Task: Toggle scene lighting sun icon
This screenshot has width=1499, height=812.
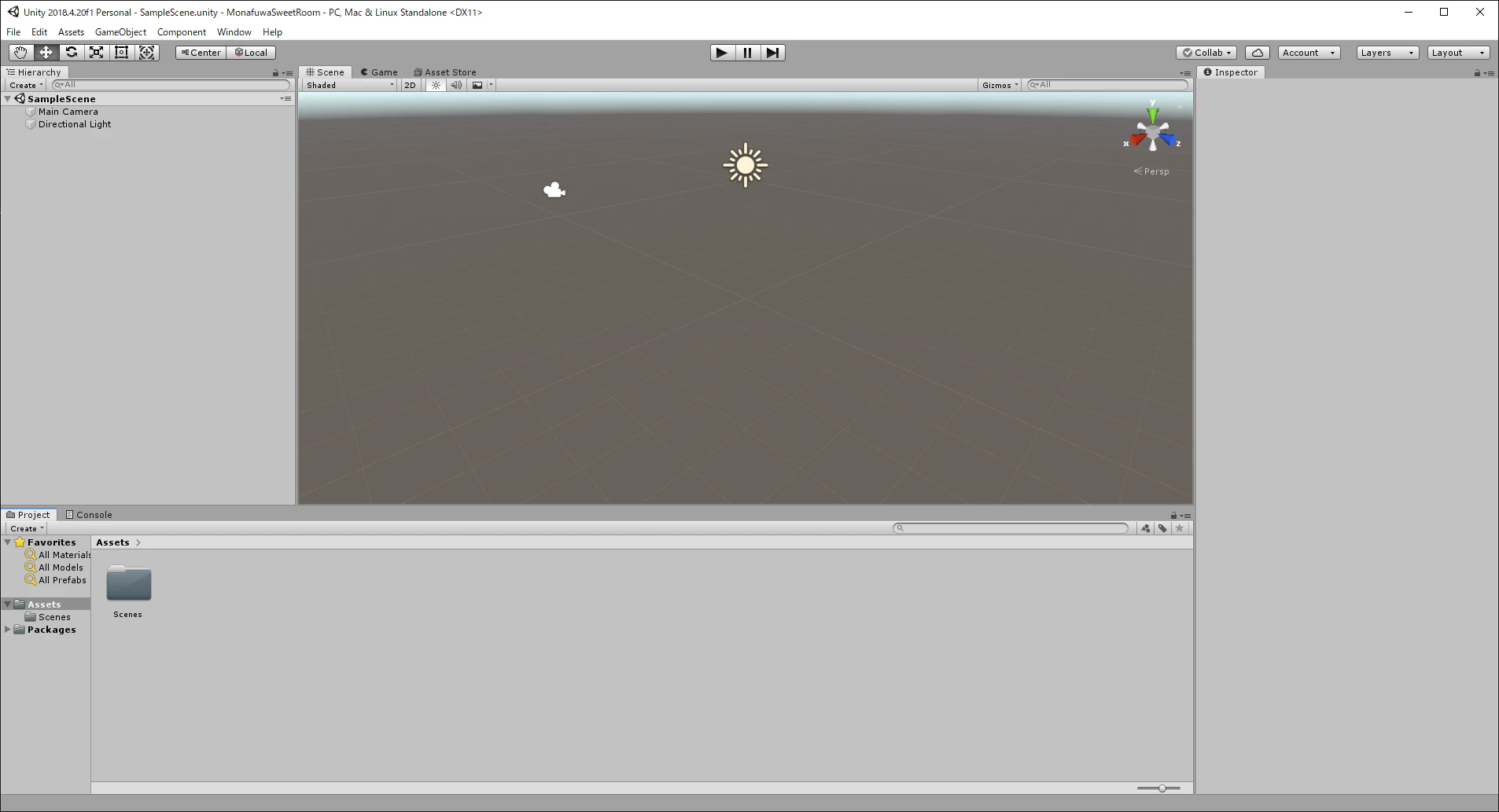Action: coord(436,85)
